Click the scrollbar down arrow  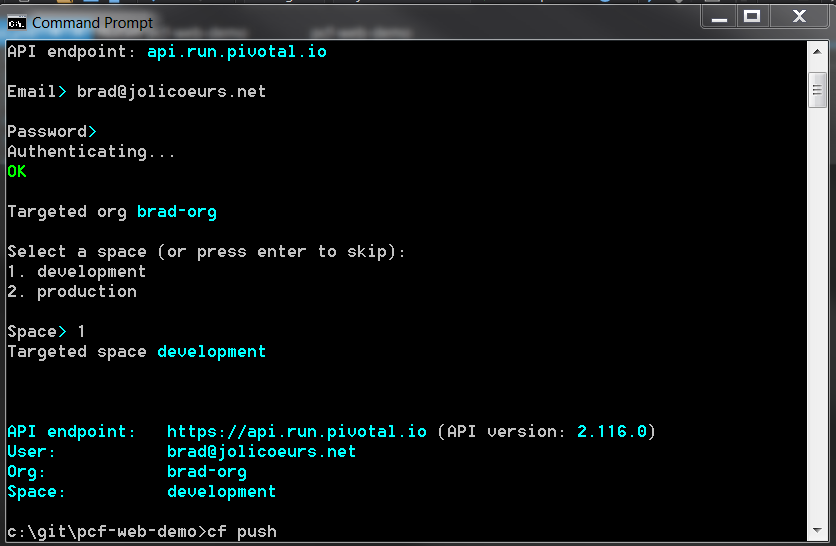click(x=817, y=531)
